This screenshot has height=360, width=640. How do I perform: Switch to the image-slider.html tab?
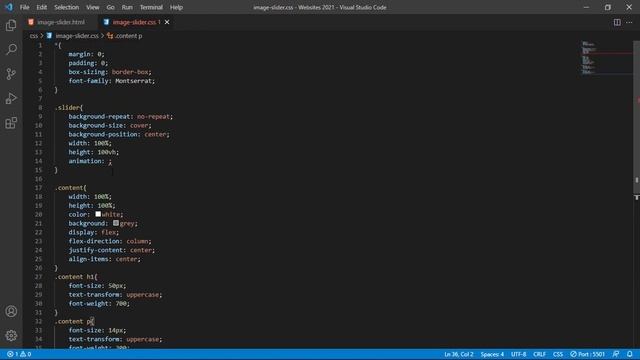(x=61, y=22)
